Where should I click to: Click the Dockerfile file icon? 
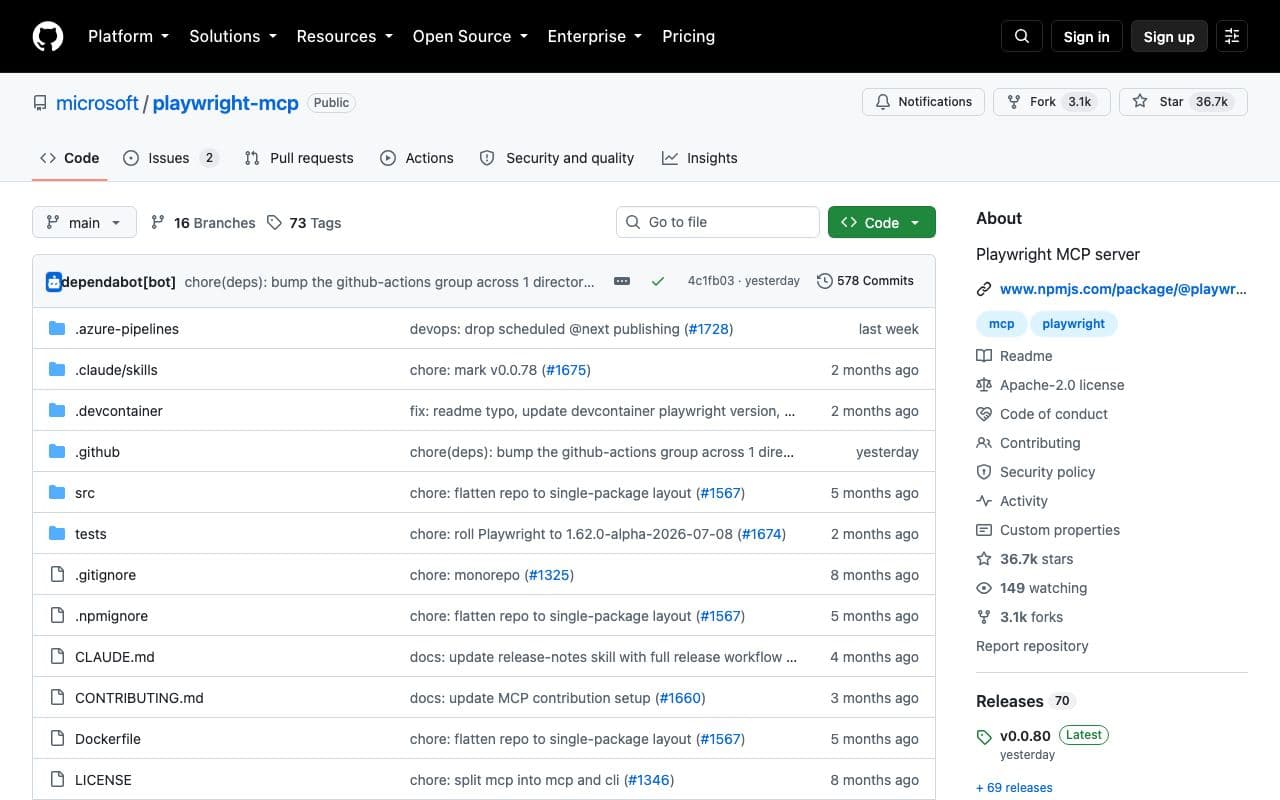click(57, 739)
